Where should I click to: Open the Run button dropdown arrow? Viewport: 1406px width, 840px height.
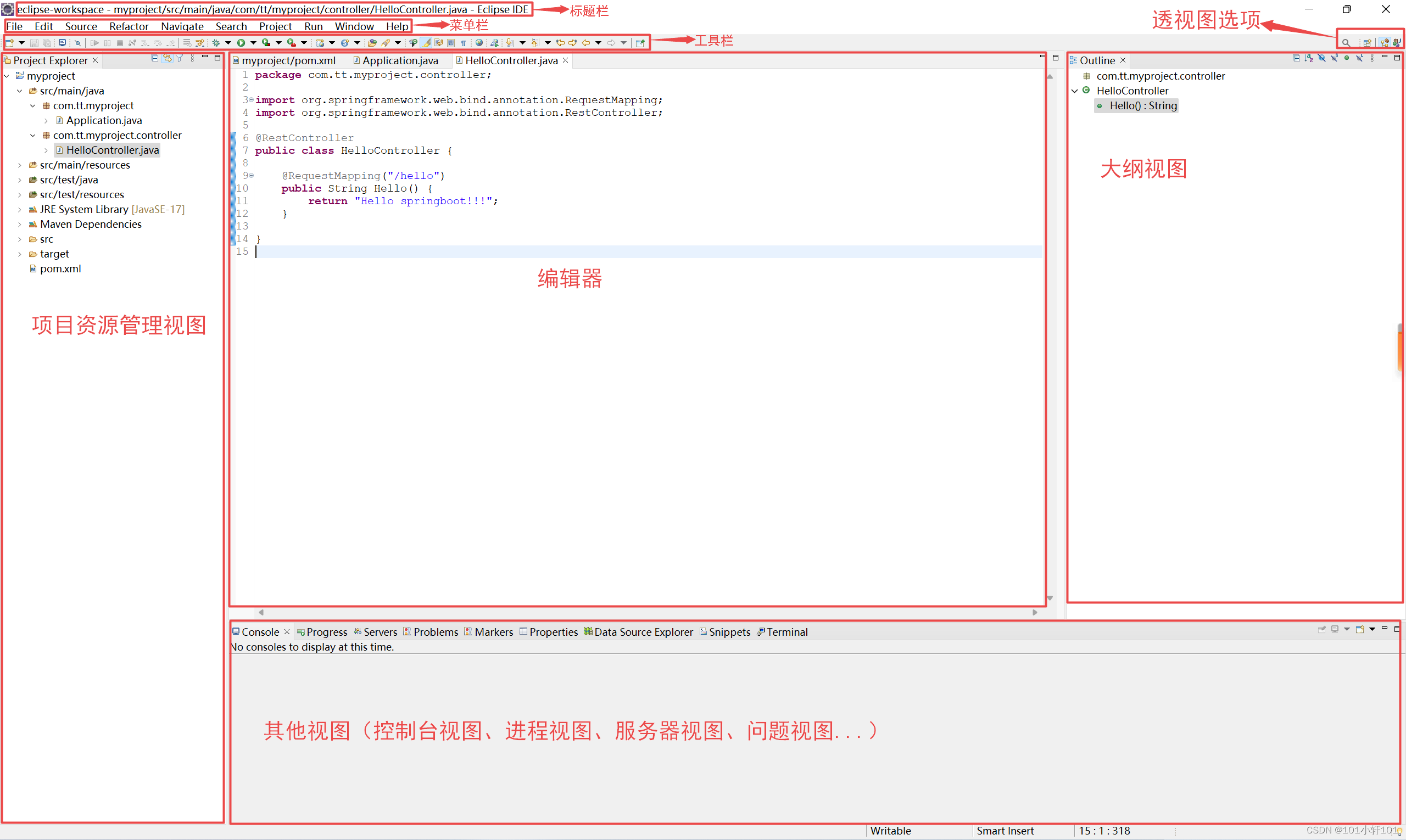click(253, 42)
